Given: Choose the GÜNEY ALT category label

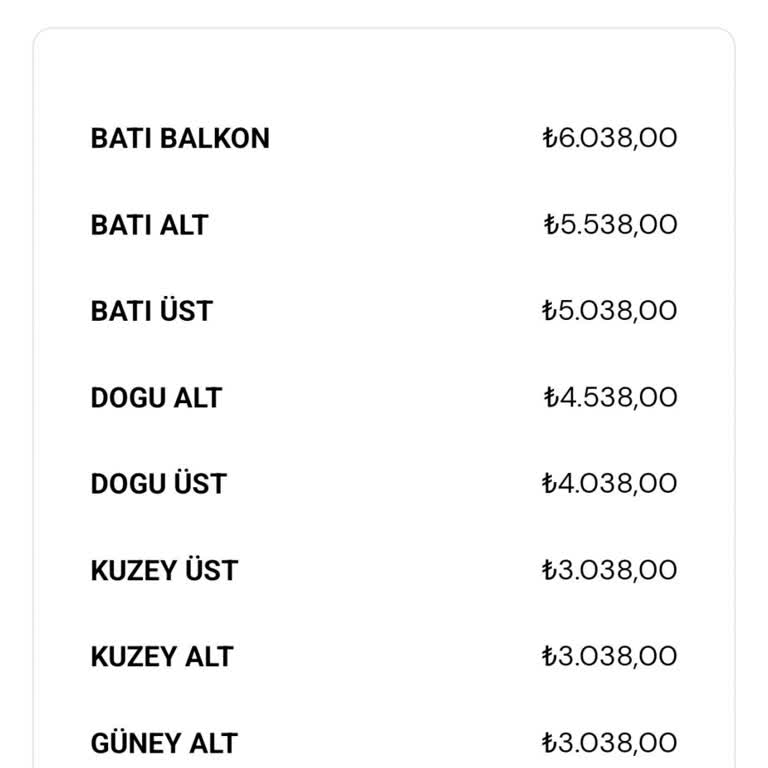Looking at the screenshot, I should 164,744.
